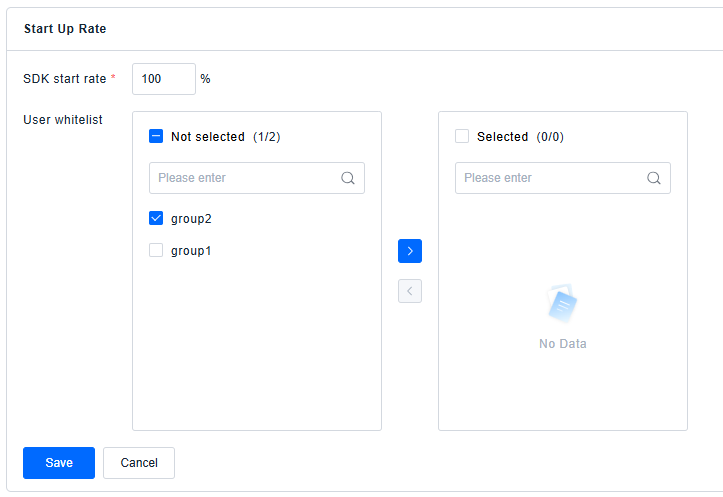Click the User whitelist label

[63, 120]
